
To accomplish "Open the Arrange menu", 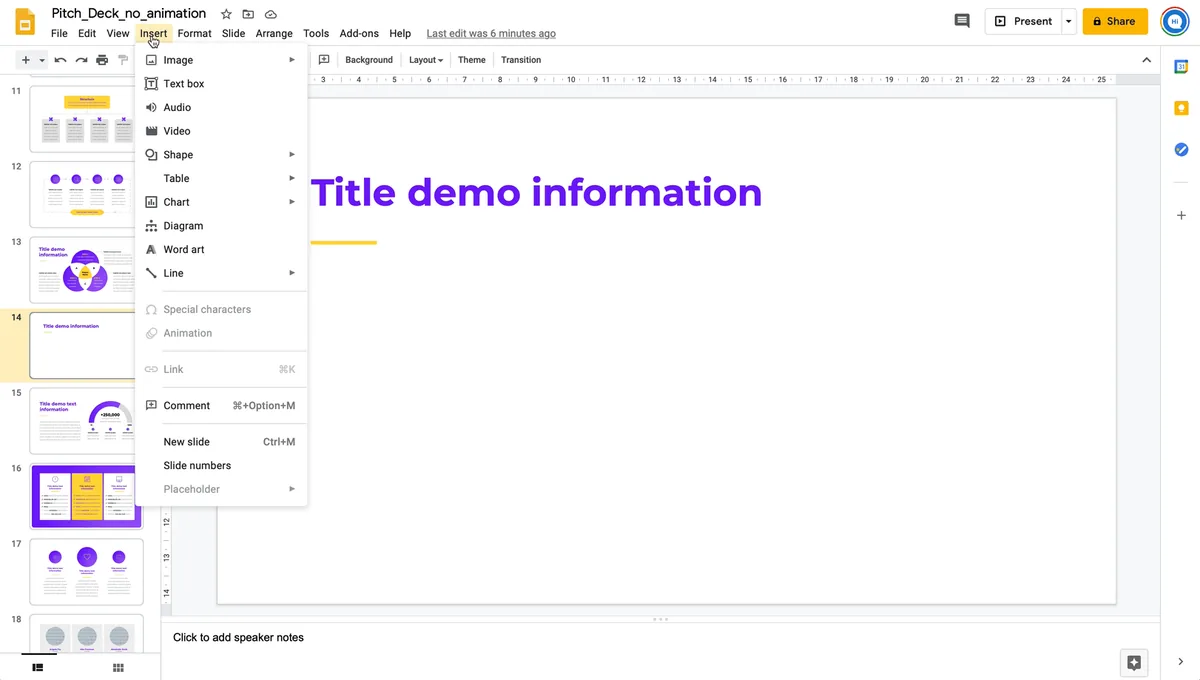I will click(x=274, y=33).
